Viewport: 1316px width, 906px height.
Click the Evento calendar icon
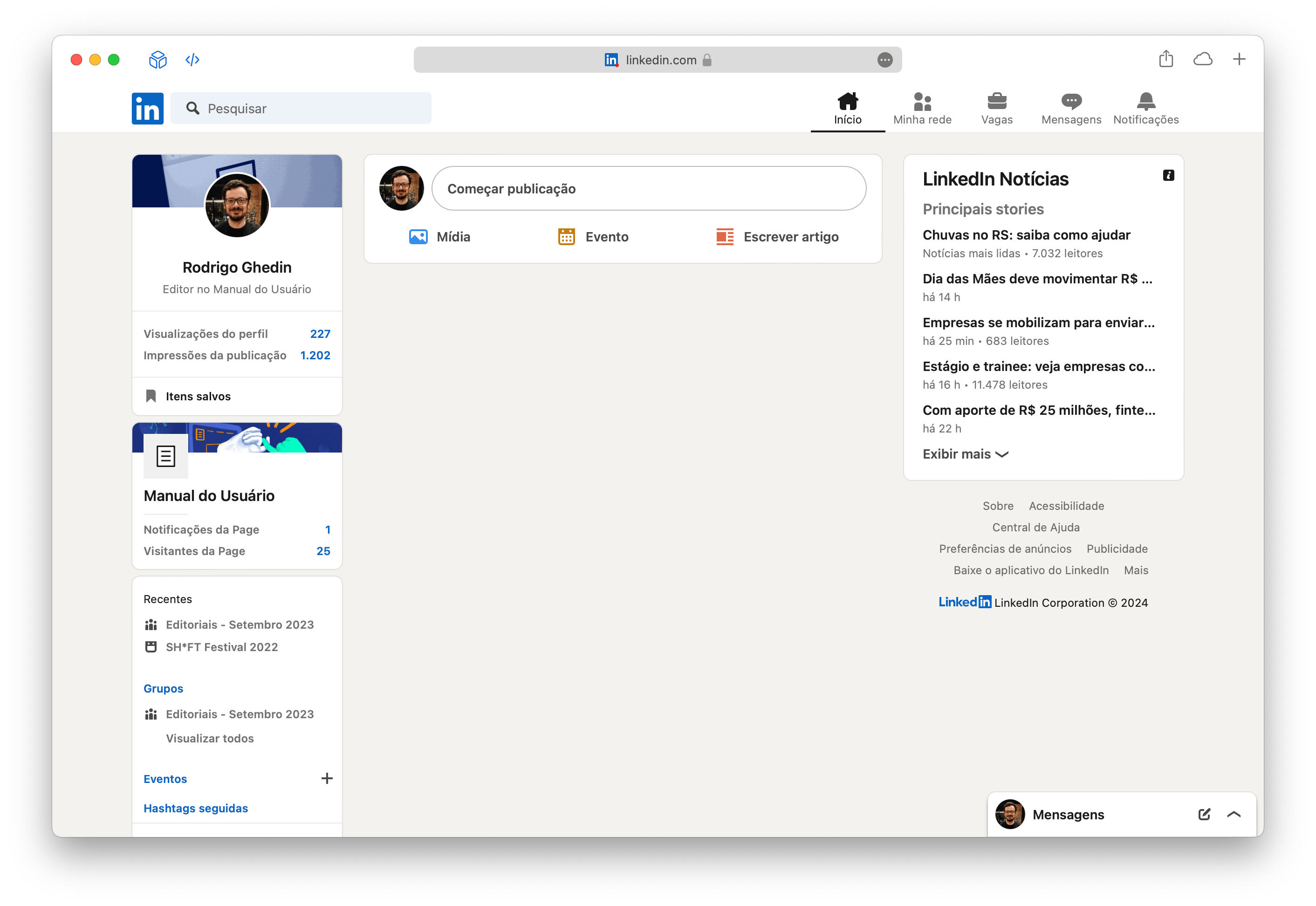pos(566,237)
